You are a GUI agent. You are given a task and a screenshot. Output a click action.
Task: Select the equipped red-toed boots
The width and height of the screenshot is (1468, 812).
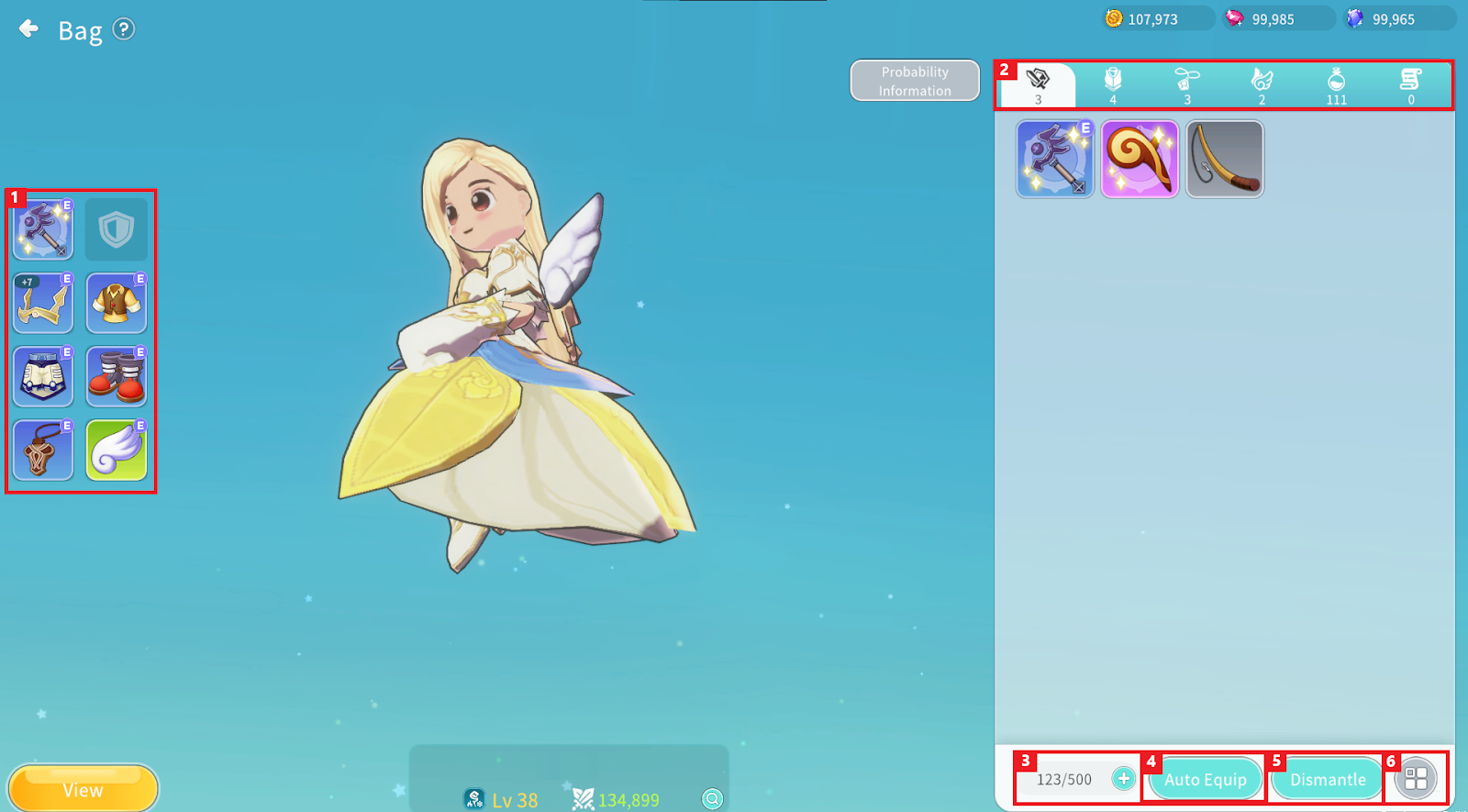tap(117, 376)
